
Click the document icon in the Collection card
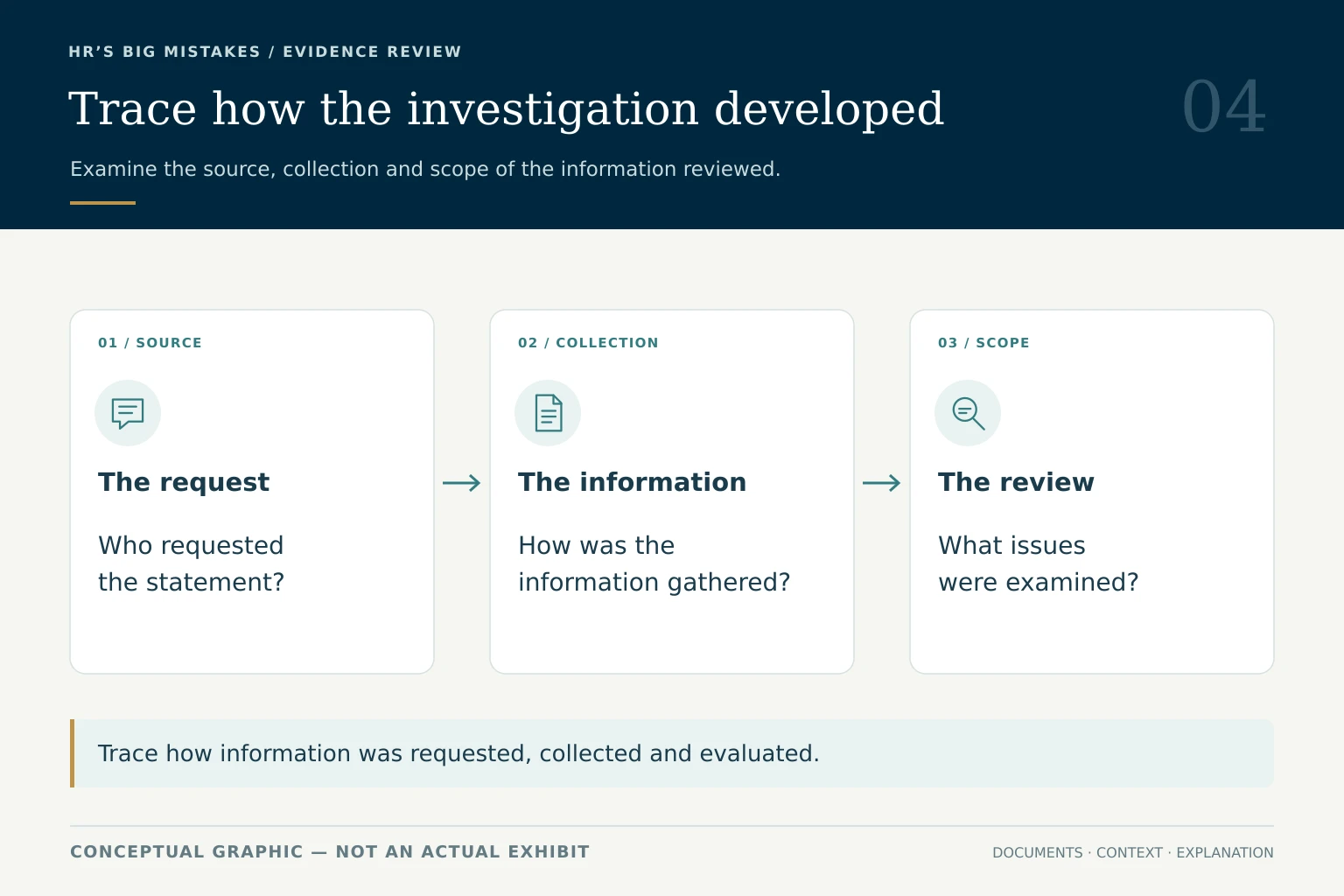548,413
